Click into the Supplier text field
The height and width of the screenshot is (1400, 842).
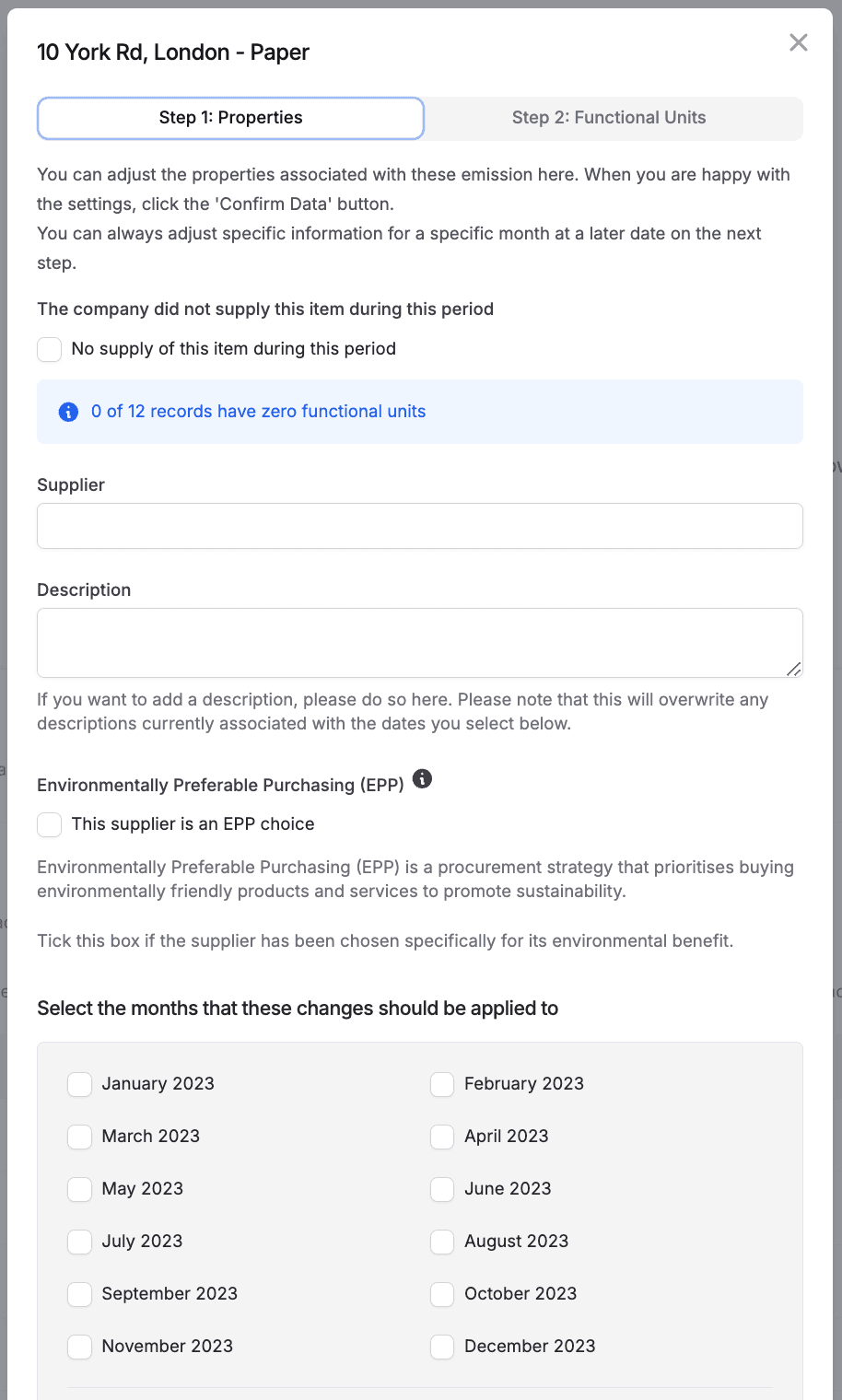[420, 526]
